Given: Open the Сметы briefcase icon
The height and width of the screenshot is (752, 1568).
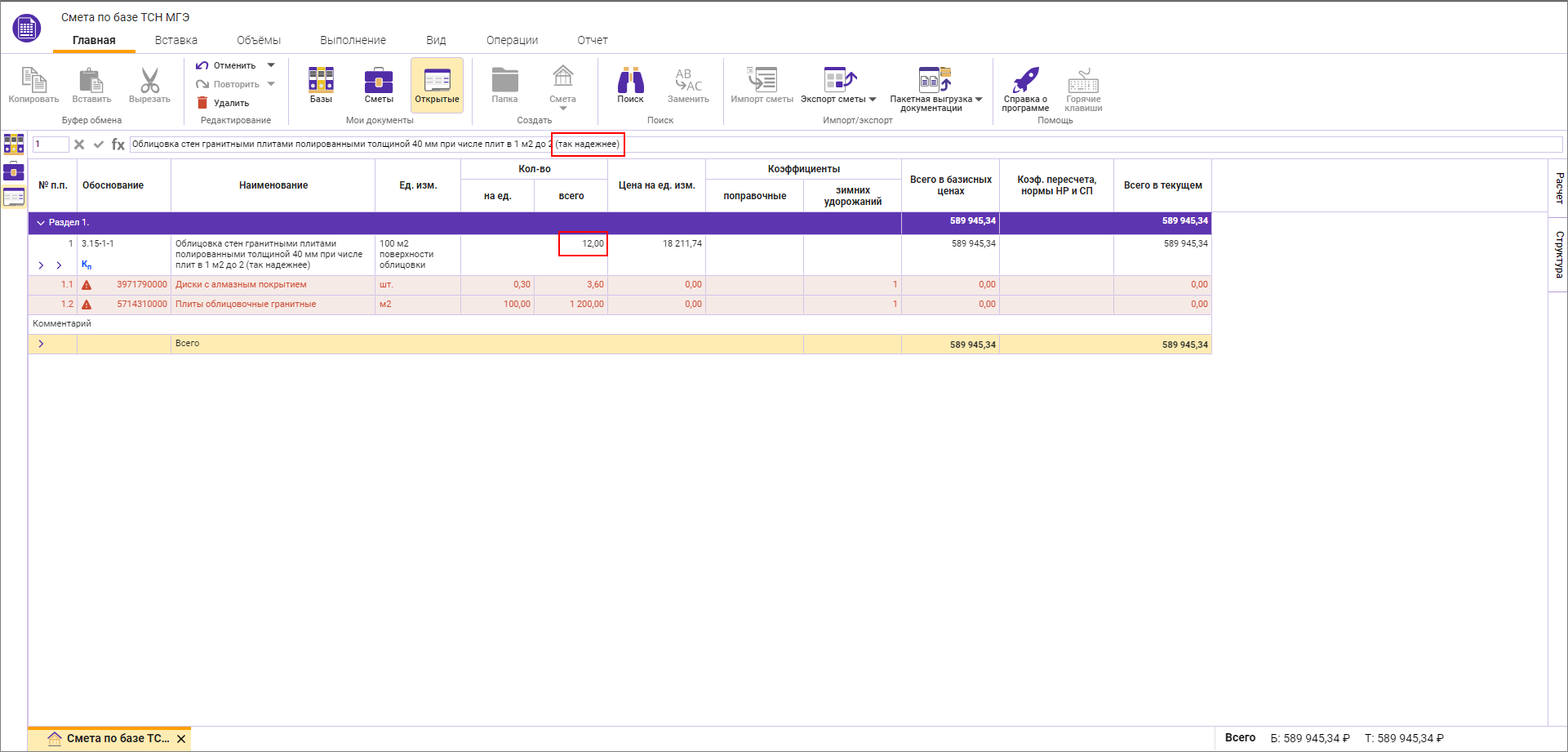Looking at the screenshot, I should (379, 80).
